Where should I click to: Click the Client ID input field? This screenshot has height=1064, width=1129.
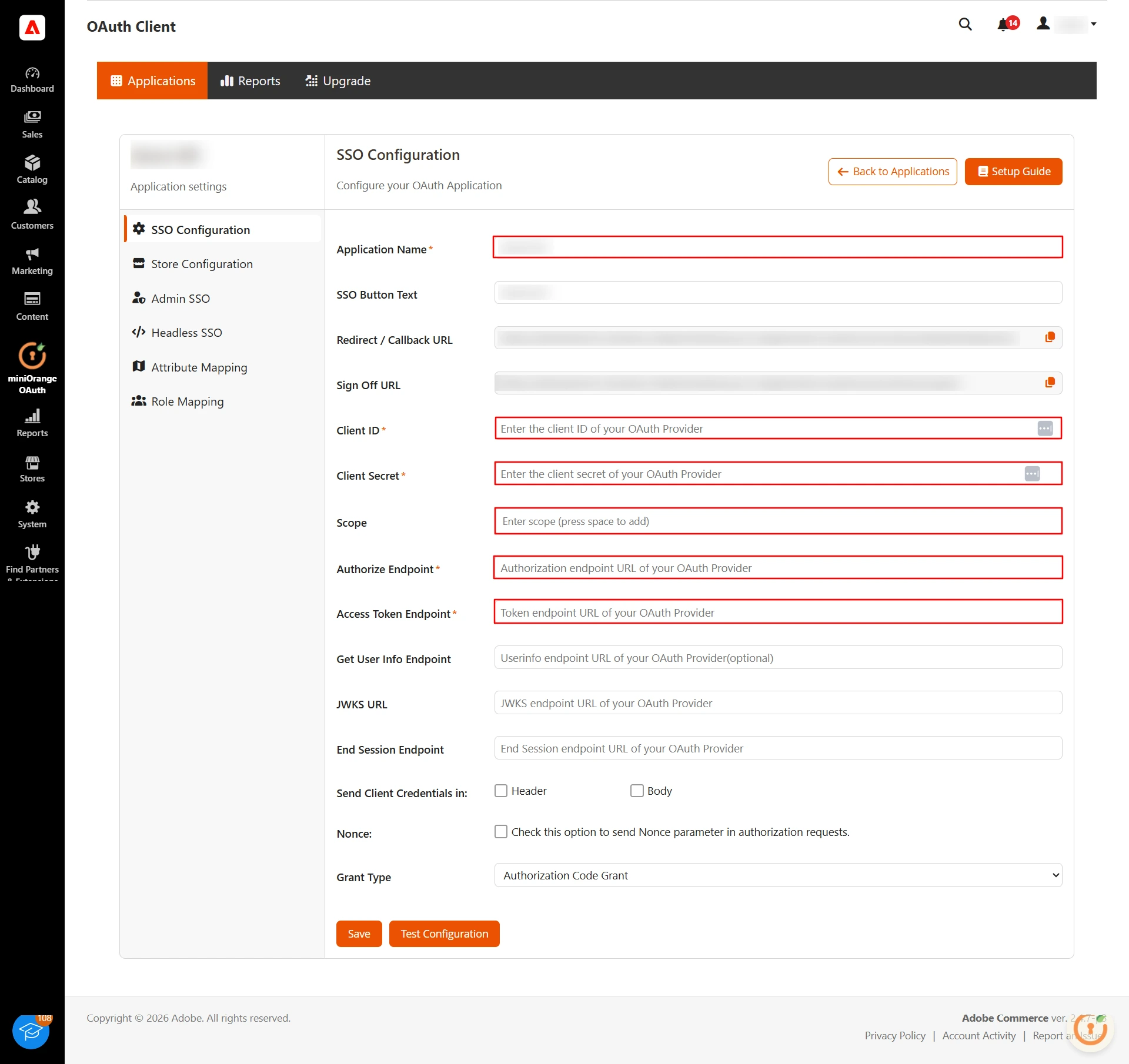778,429
